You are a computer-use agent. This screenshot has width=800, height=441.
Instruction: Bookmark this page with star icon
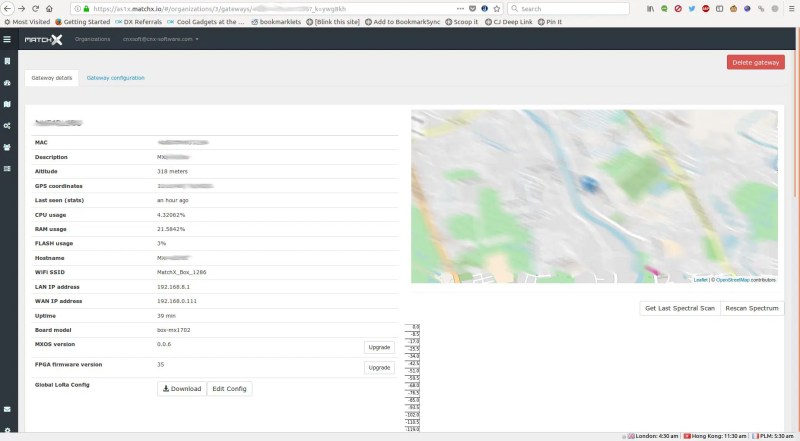click(x=496, y=8)
